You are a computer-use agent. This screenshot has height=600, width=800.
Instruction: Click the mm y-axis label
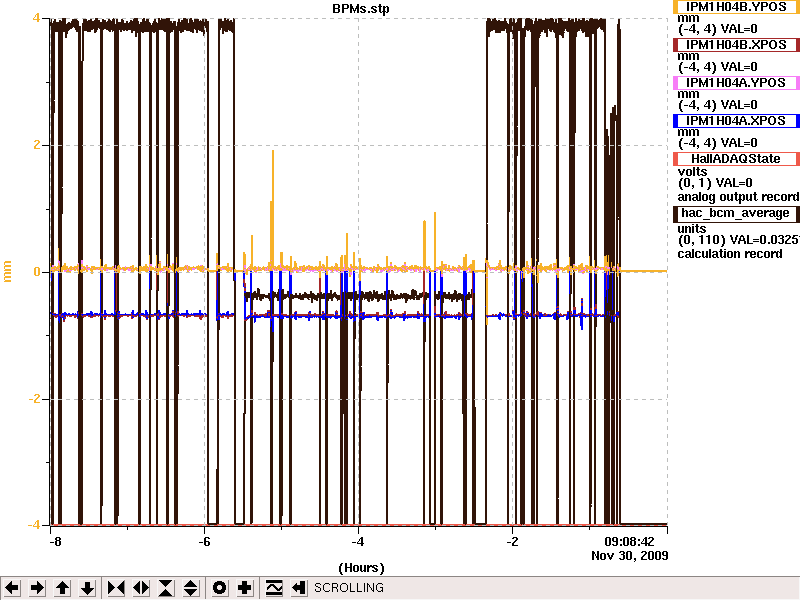pyautogui.click(x=7, y=271)
